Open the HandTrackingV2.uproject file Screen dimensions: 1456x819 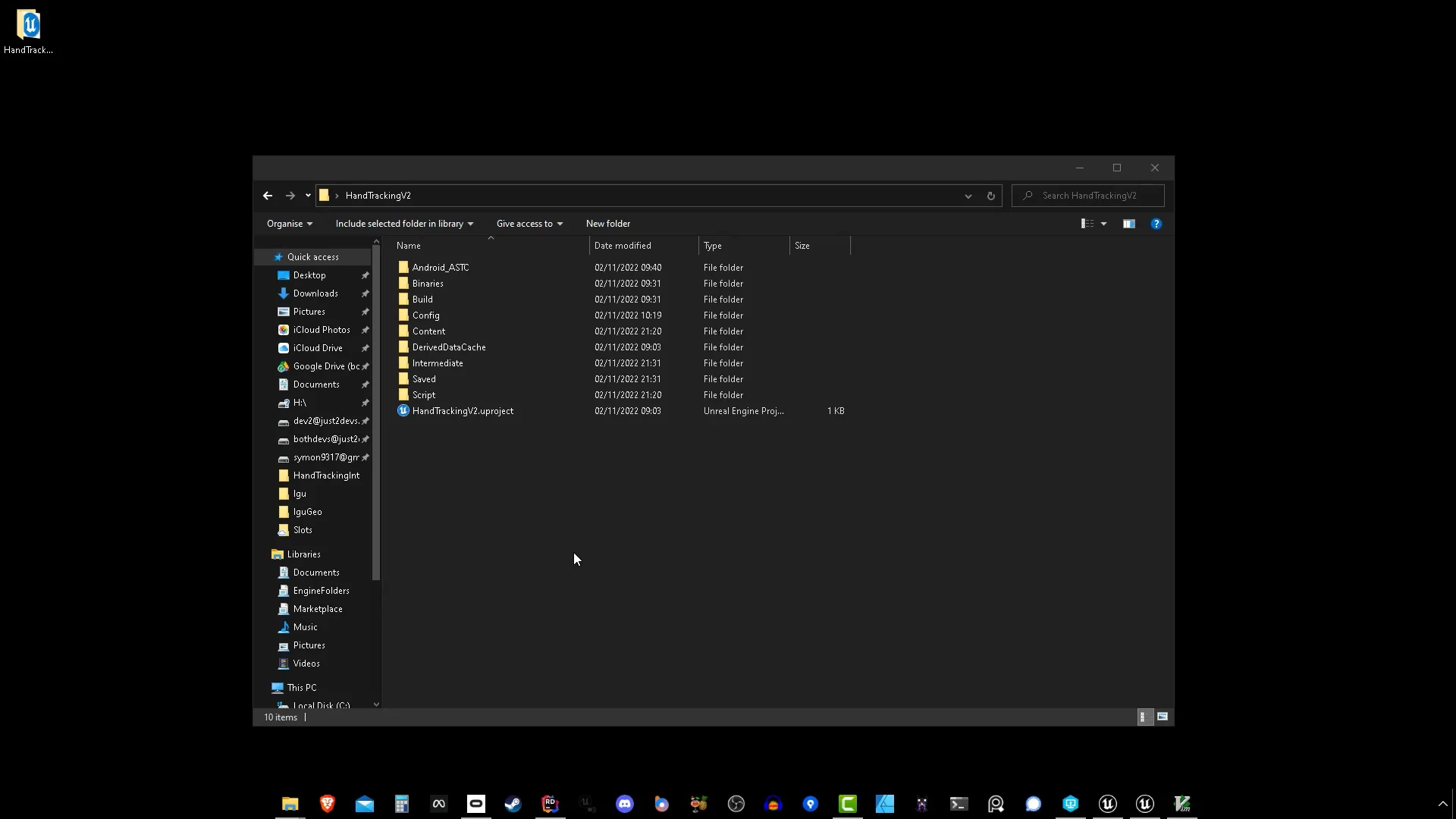[x=462, y=411]
